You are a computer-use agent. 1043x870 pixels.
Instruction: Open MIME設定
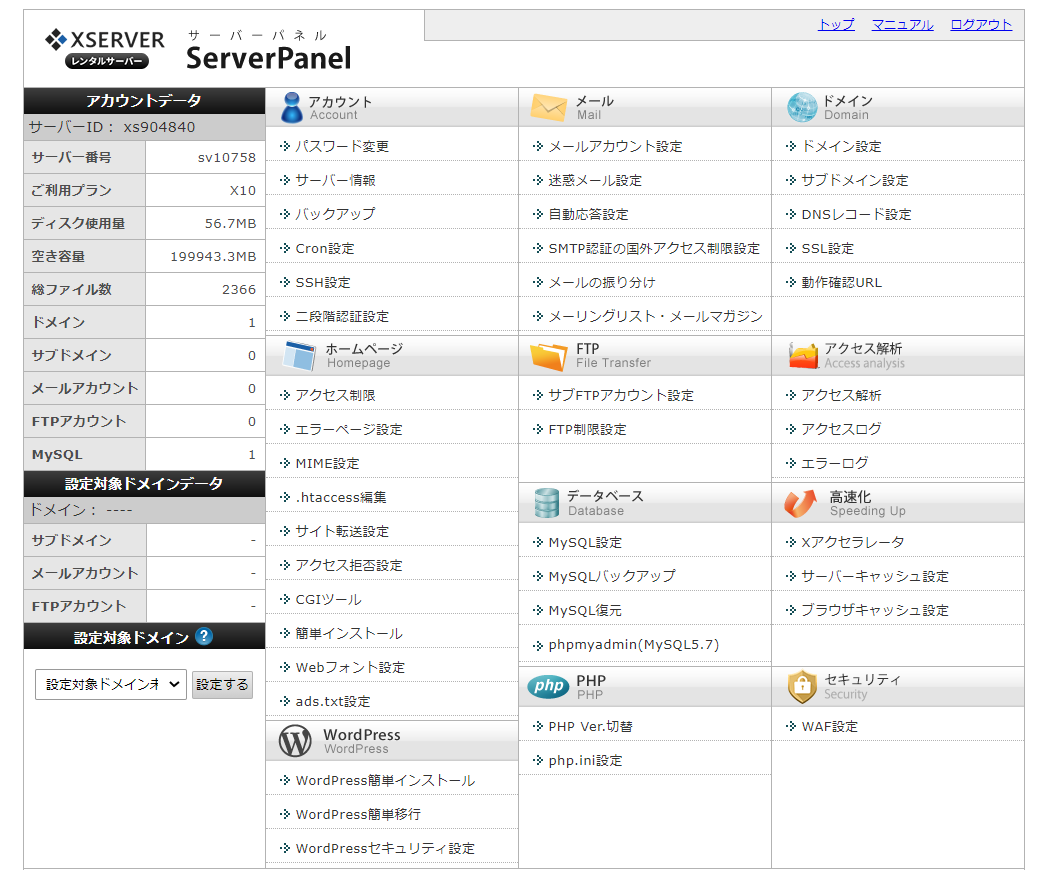pyautogui.click(x=327, y=463)
